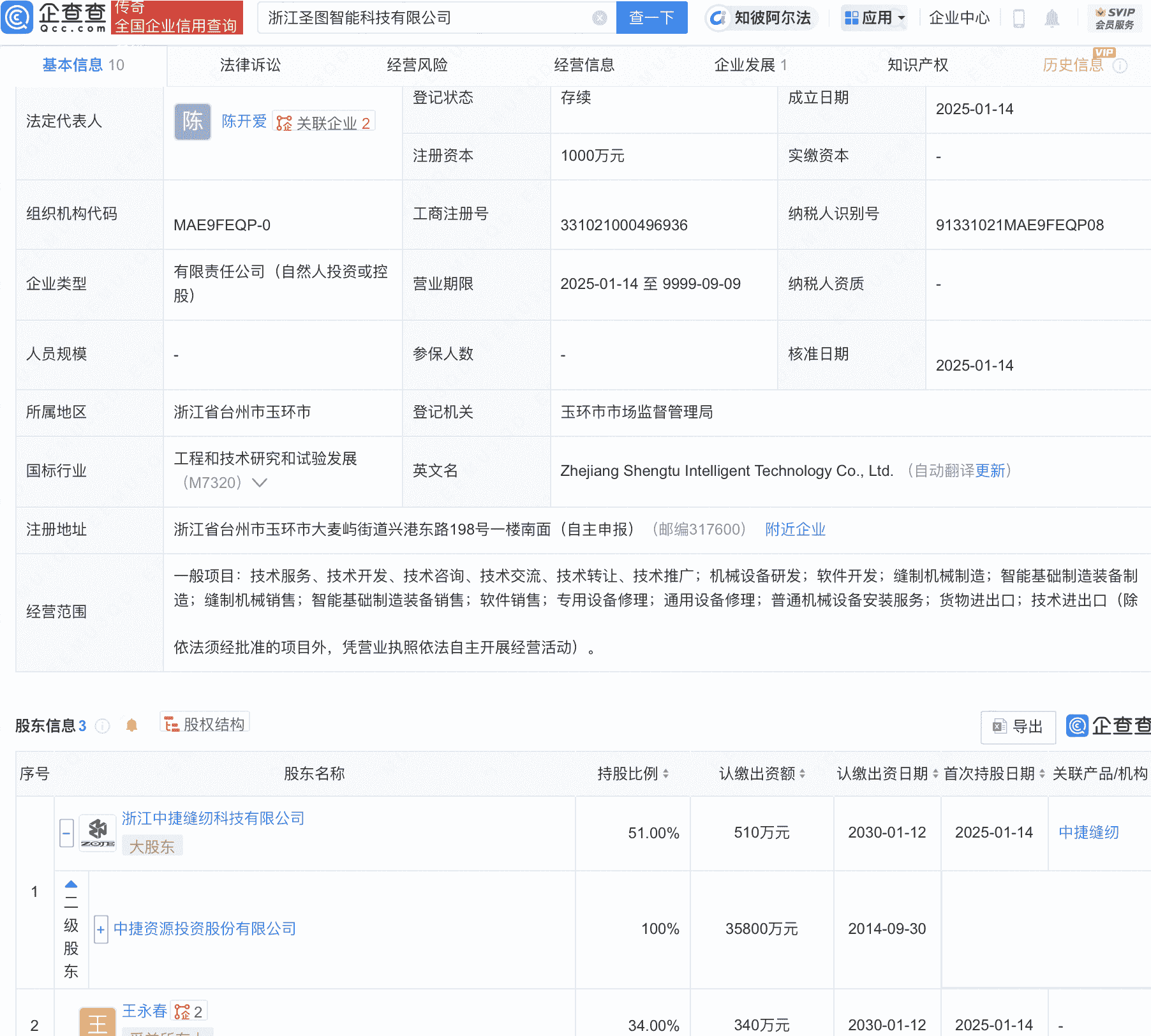This screenshot has width=1151, height=1036.
Task: Click the 企查查 logo icon
Action: click(18, 18)
